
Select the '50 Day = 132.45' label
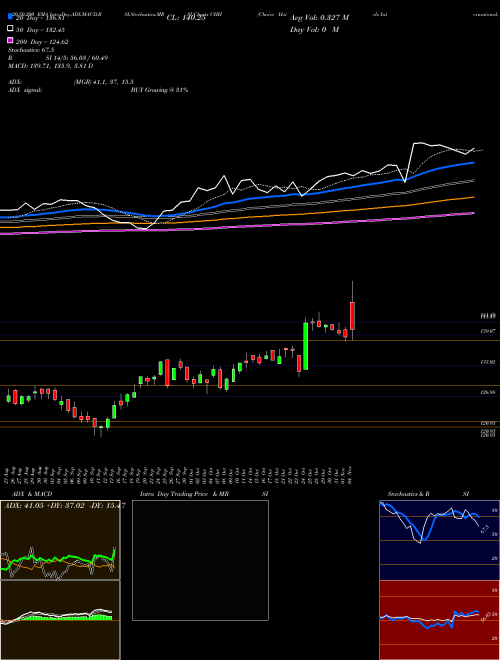click(41, 30)
